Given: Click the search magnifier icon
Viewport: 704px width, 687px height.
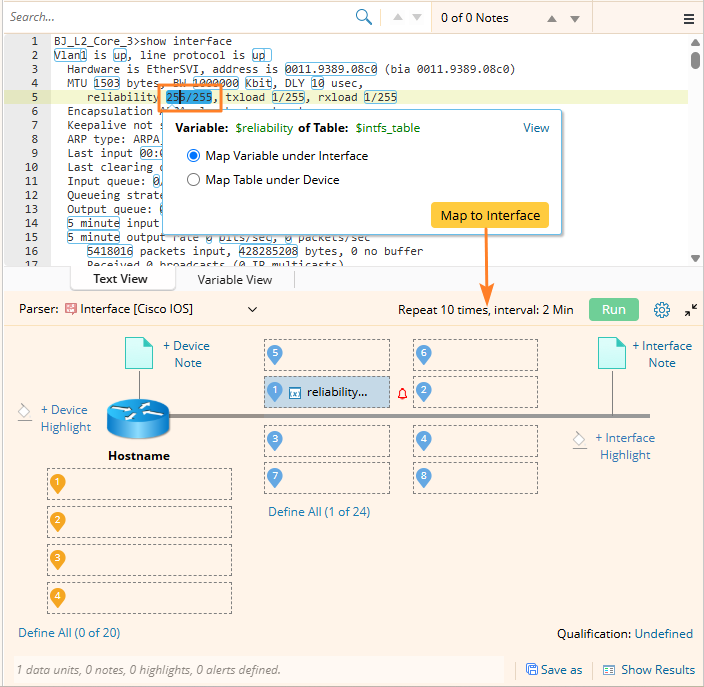Looking at the screenshot, I should (364, 17).
